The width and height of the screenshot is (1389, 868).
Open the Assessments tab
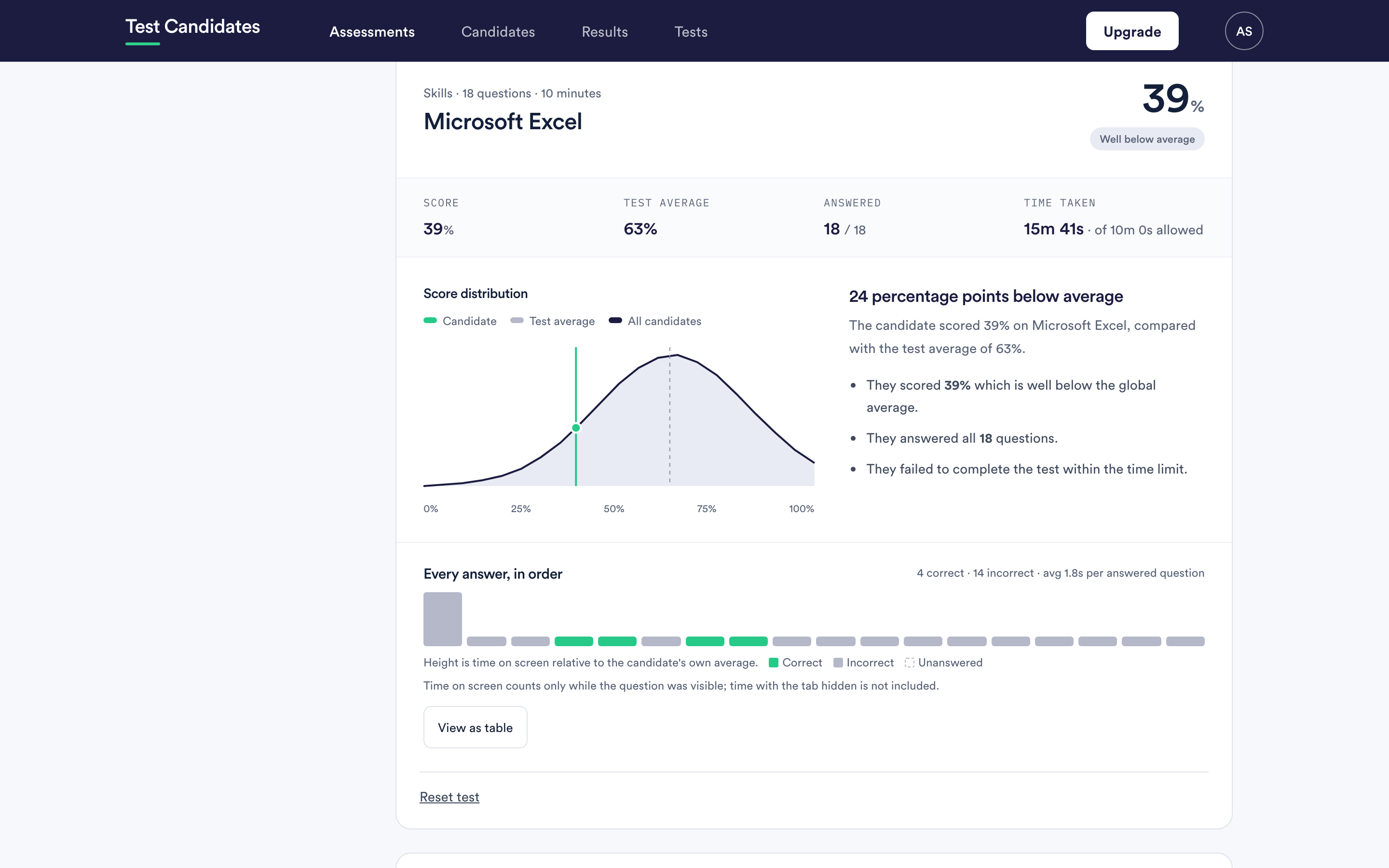point(372,31)
